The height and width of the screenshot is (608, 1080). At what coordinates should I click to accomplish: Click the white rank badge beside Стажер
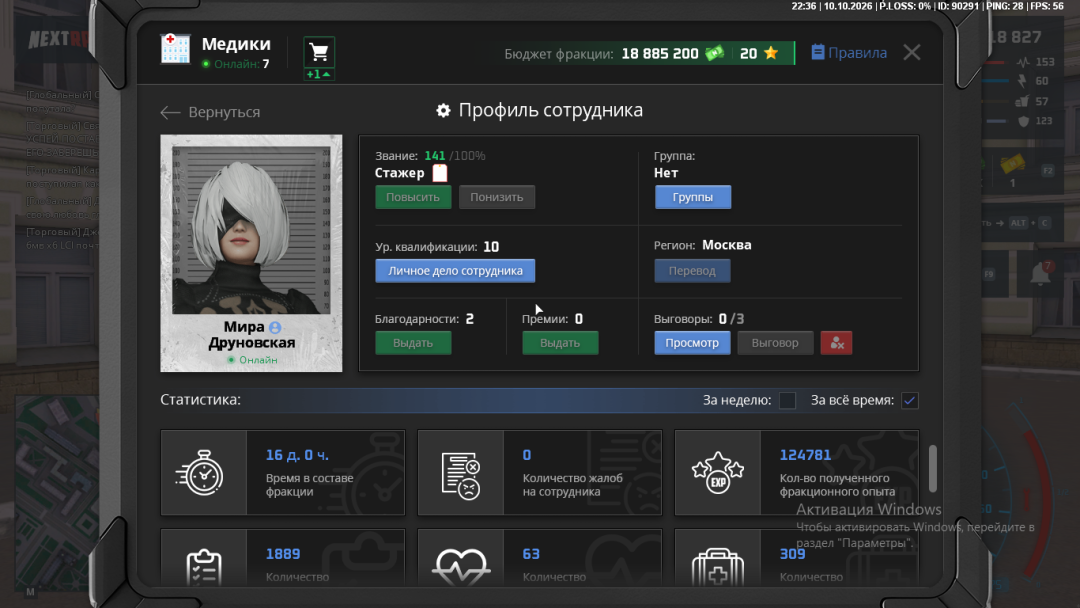(x=439, y=173)
